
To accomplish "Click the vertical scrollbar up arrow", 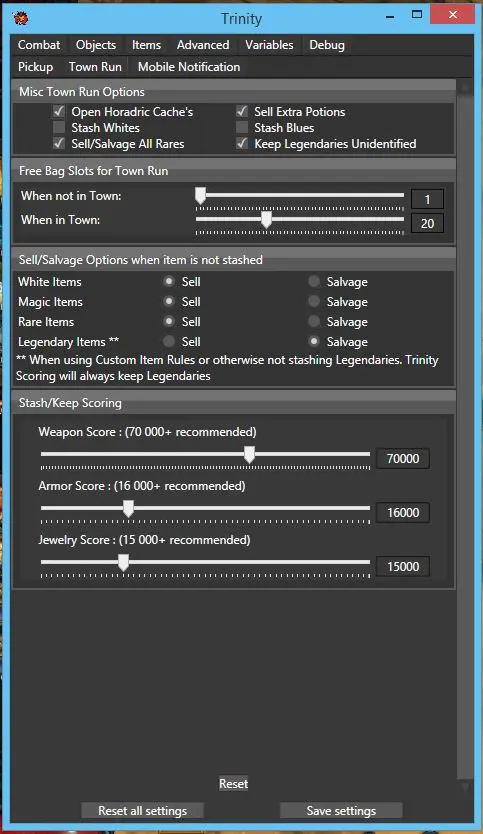I will 465,87.
